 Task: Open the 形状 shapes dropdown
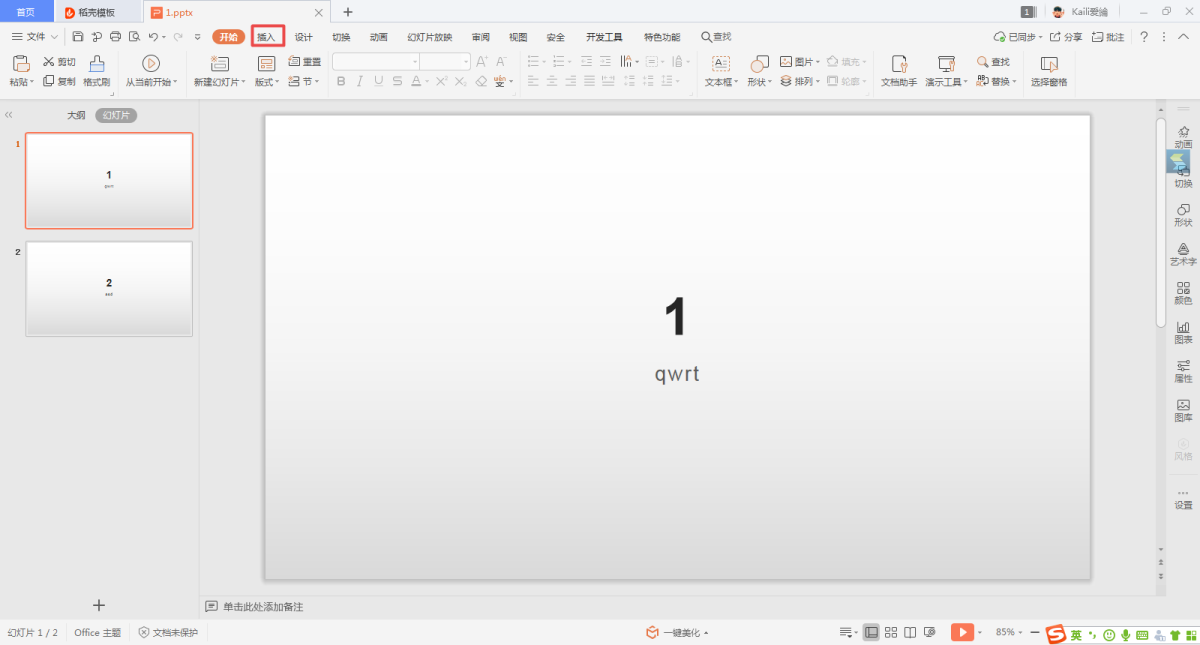[759, 82]
